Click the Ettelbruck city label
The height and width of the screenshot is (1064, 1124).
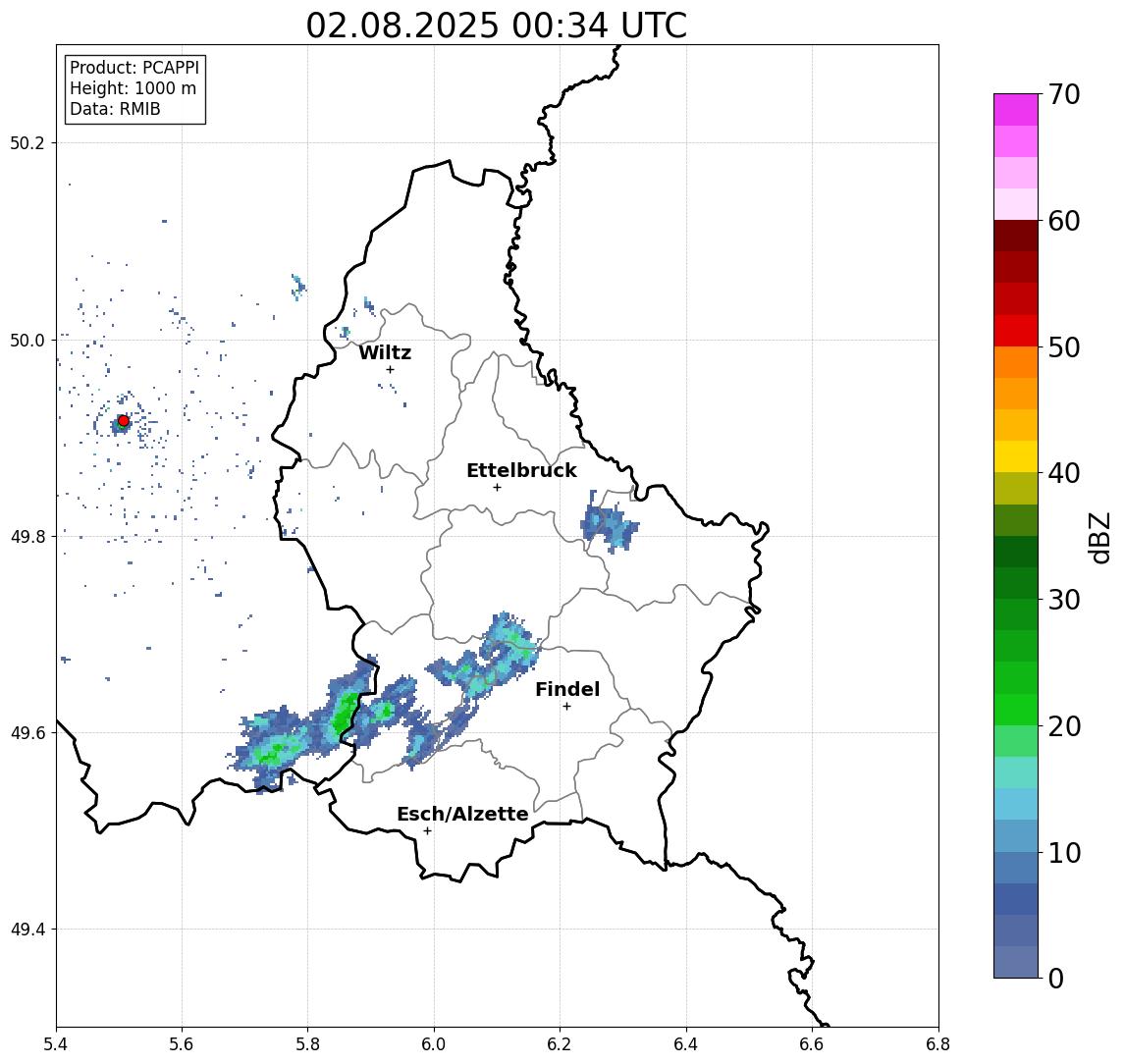click(x=521, y=470)
